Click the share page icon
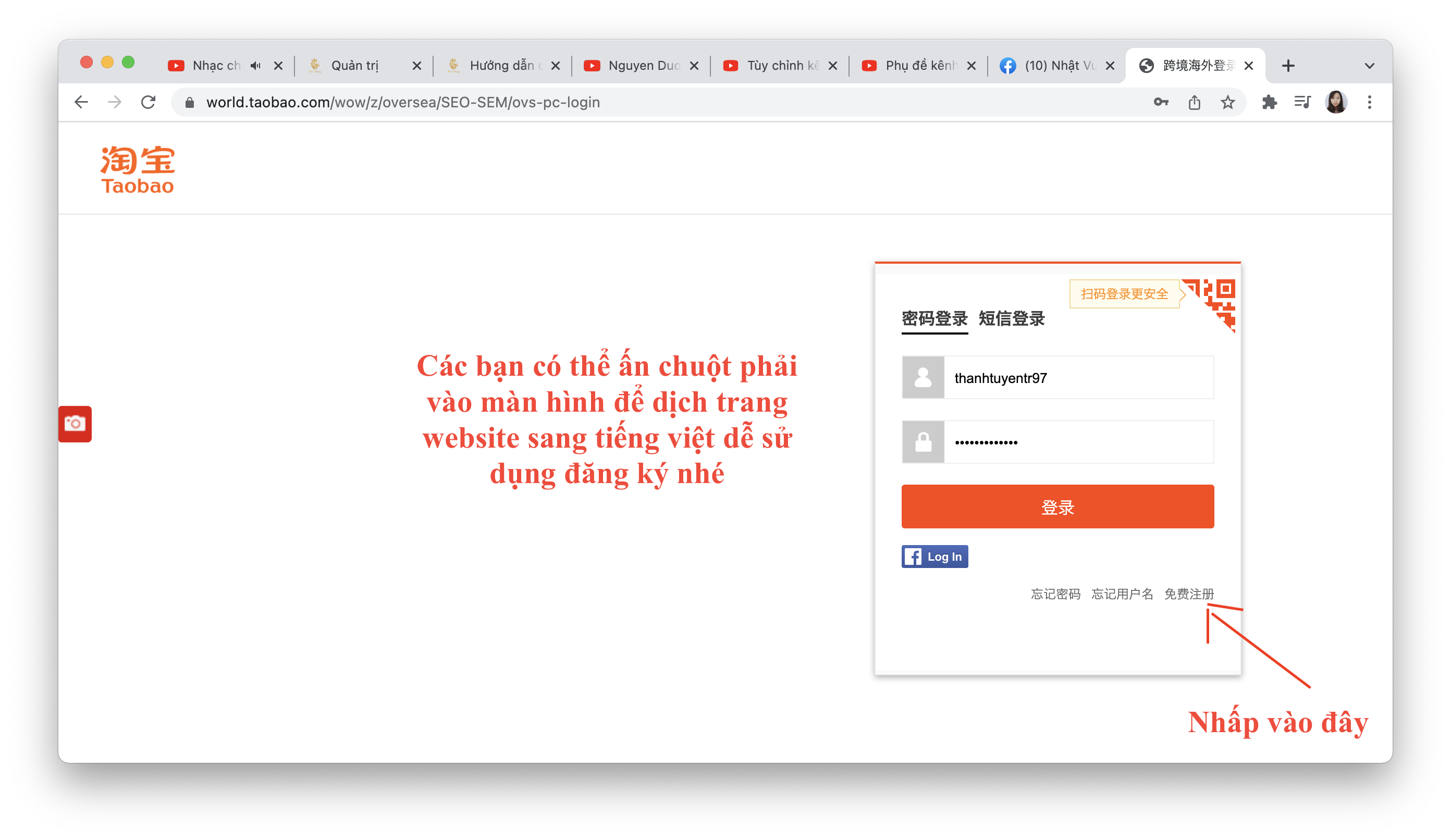The width and height of the screenshot is (1451, 840). click(x=1194, y=103)
